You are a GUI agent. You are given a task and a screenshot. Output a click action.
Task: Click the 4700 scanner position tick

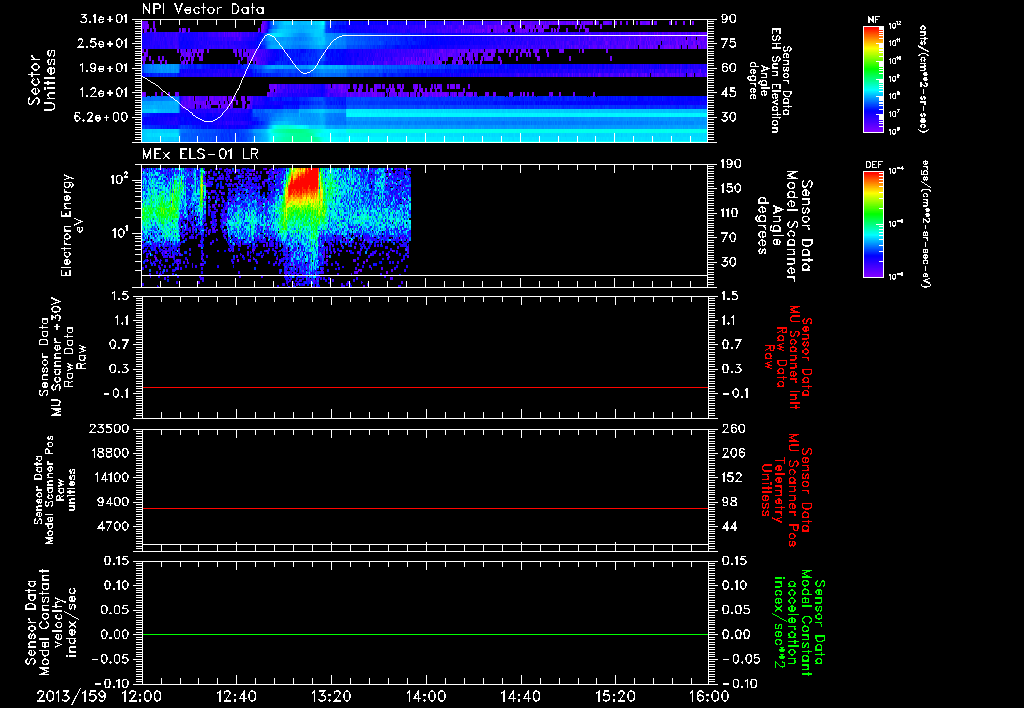tap(114, 526)
